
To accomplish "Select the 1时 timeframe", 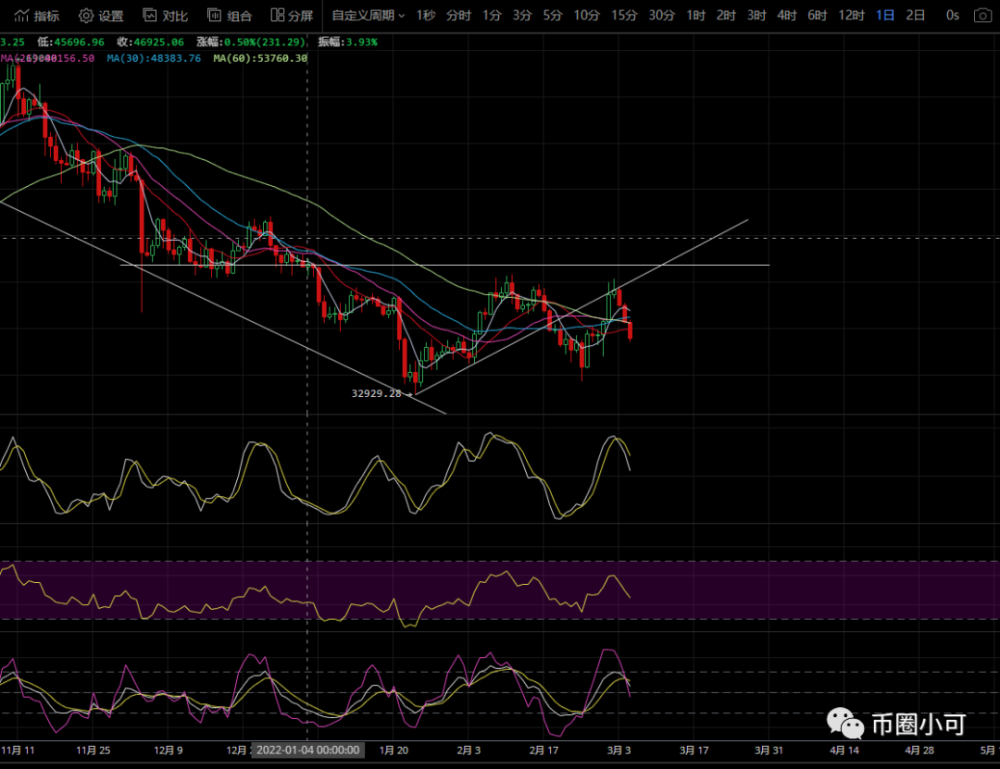I will tap(696, 15).
